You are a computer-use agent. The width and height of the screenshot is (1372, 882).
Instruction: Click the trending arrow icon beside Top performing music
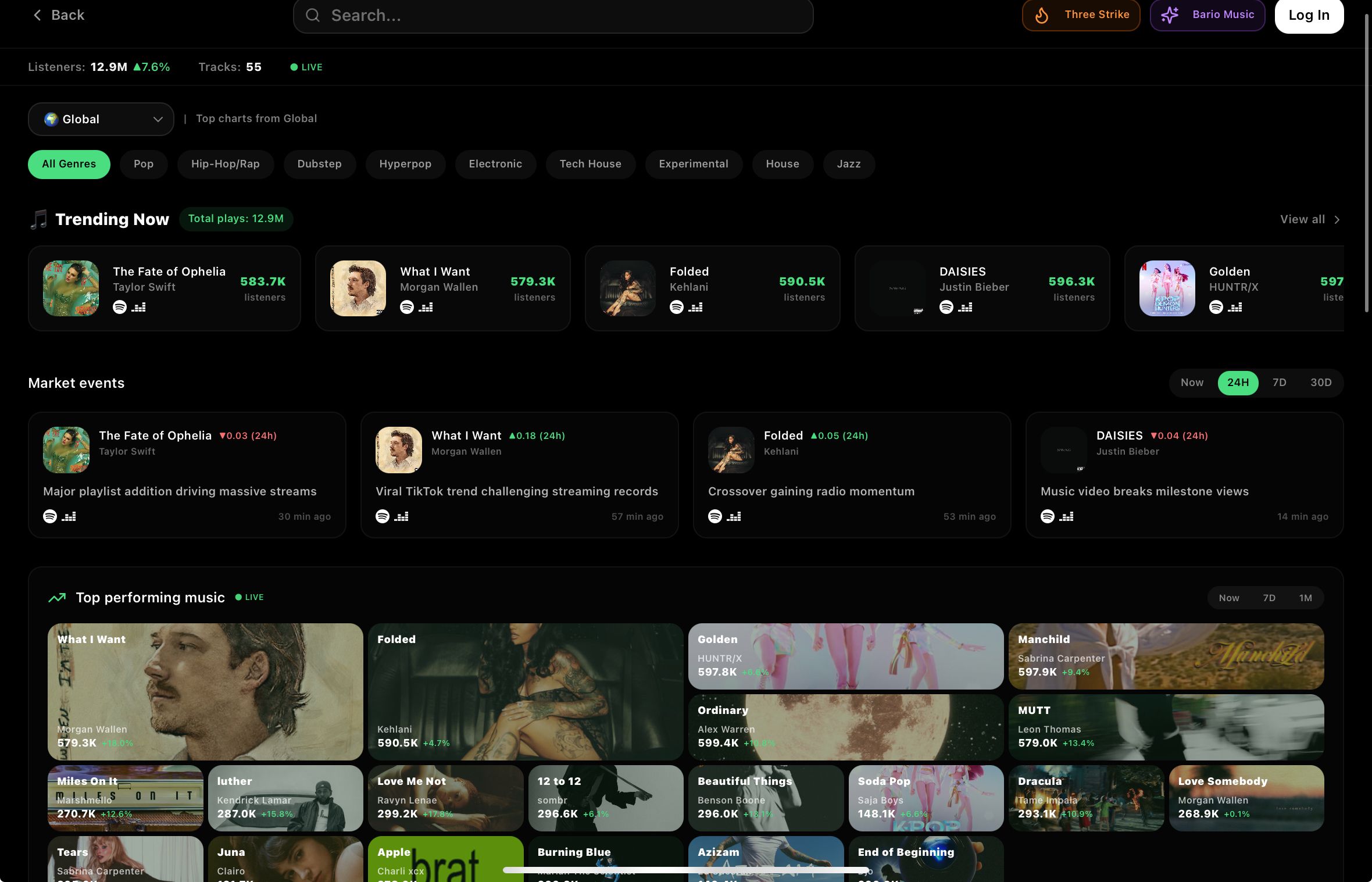coord(57,598)
